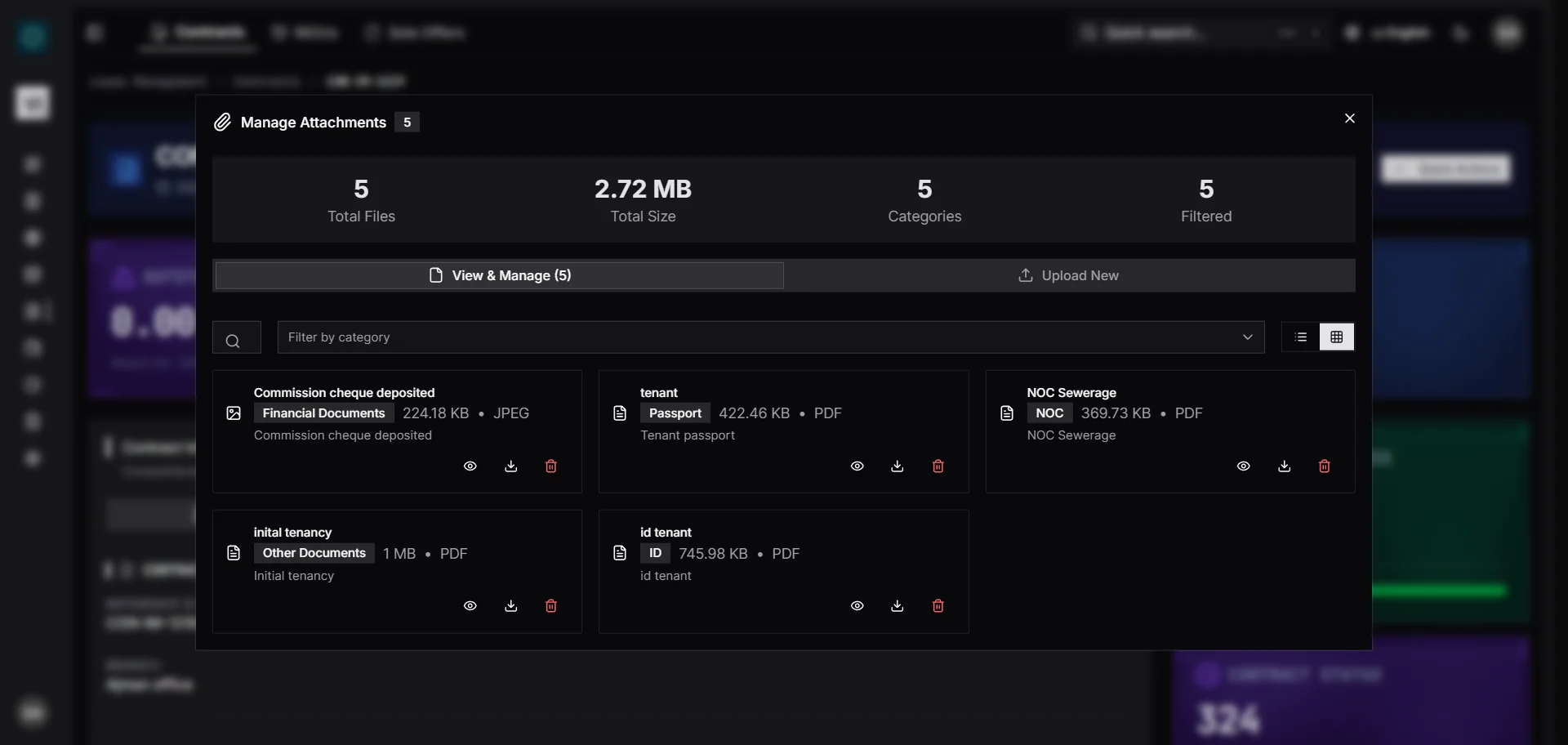Screen dimensions: 1568x745
Task: Switch attachments to grid view layout
Action: (1337, 337)
